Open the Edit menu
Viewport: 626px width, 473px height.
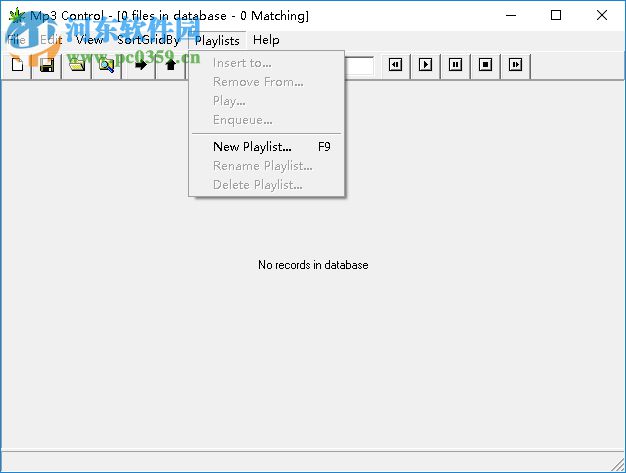[x=51, y=40]
